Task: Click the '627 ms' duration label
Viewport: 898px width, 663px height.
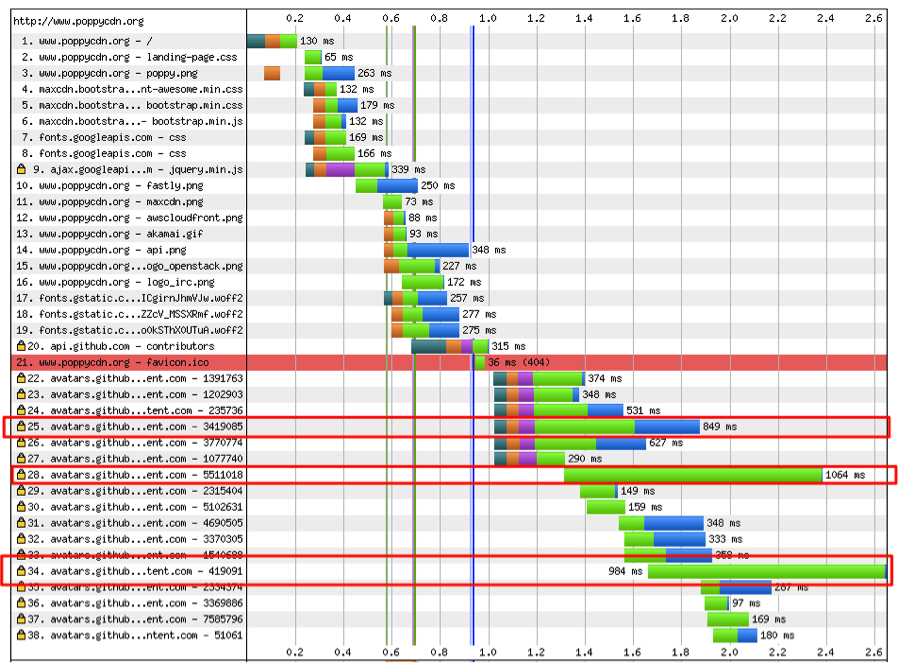Action: tap(666, 443)
